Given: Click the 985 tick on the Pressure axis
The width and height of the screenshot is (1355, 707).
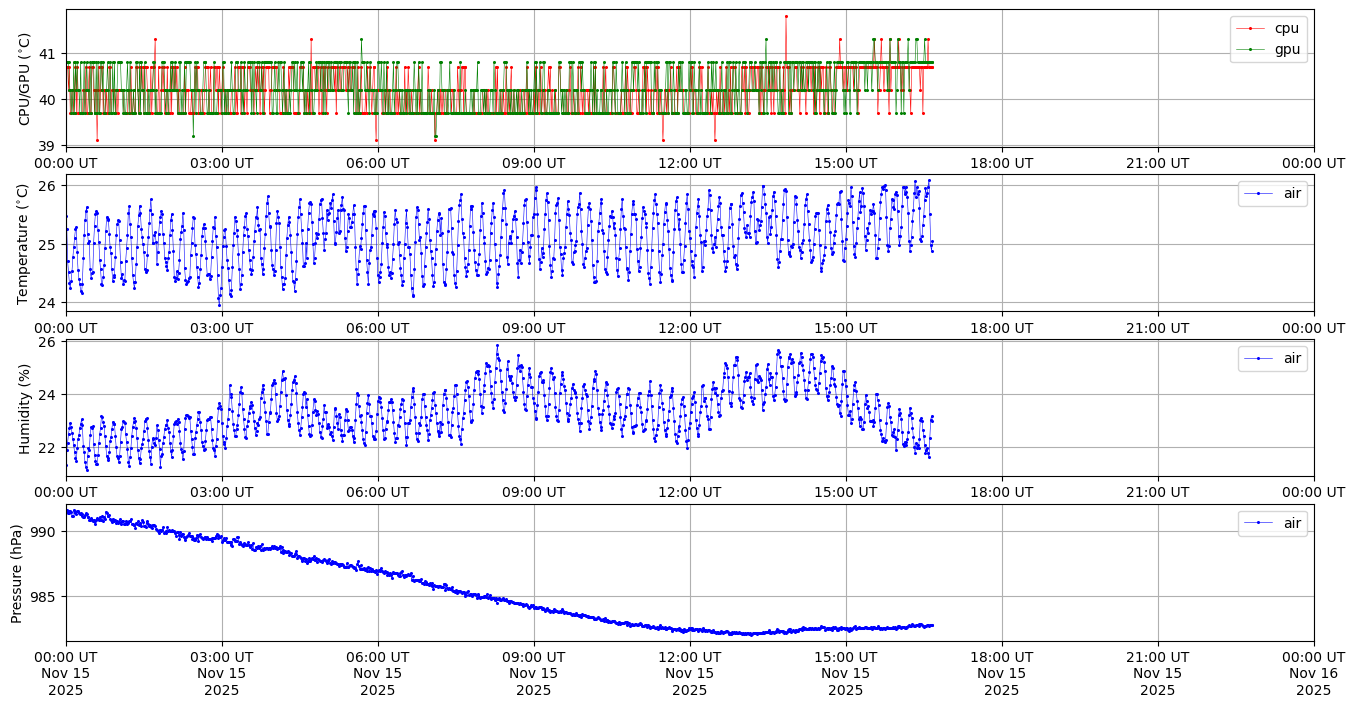Looking at the screenshot, I should tap(48, 597).
